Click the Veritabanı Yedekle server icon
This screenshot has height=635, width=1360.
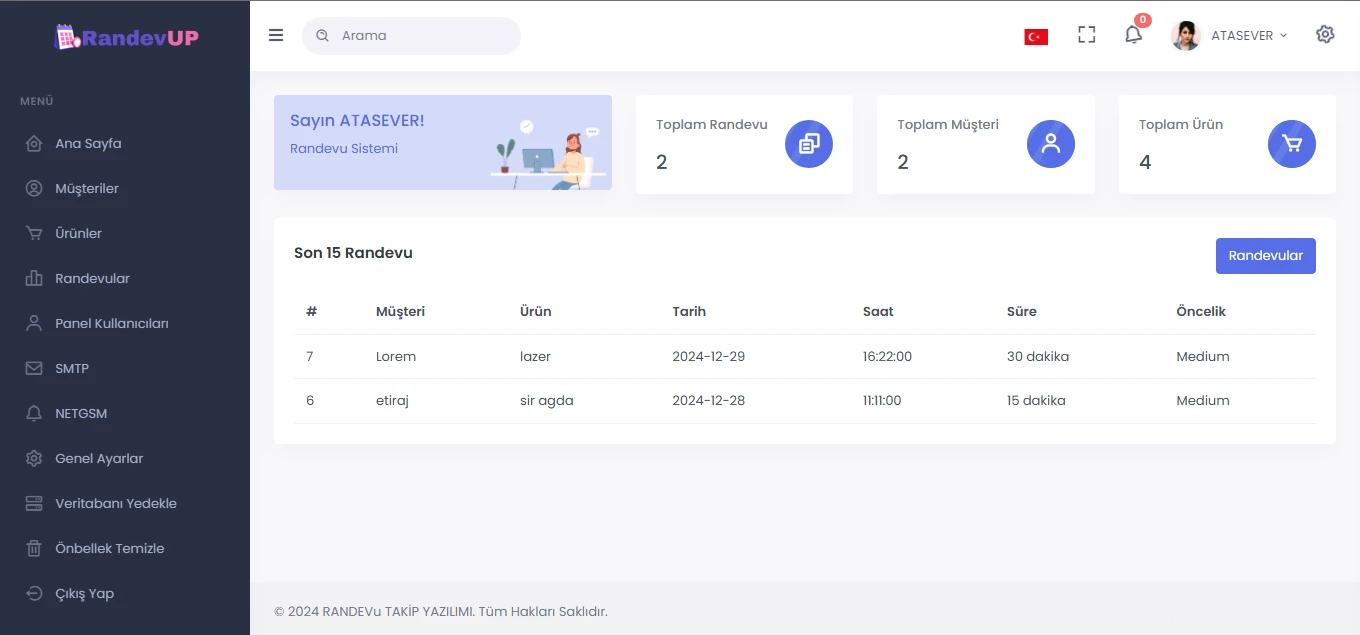click(34, 503)
